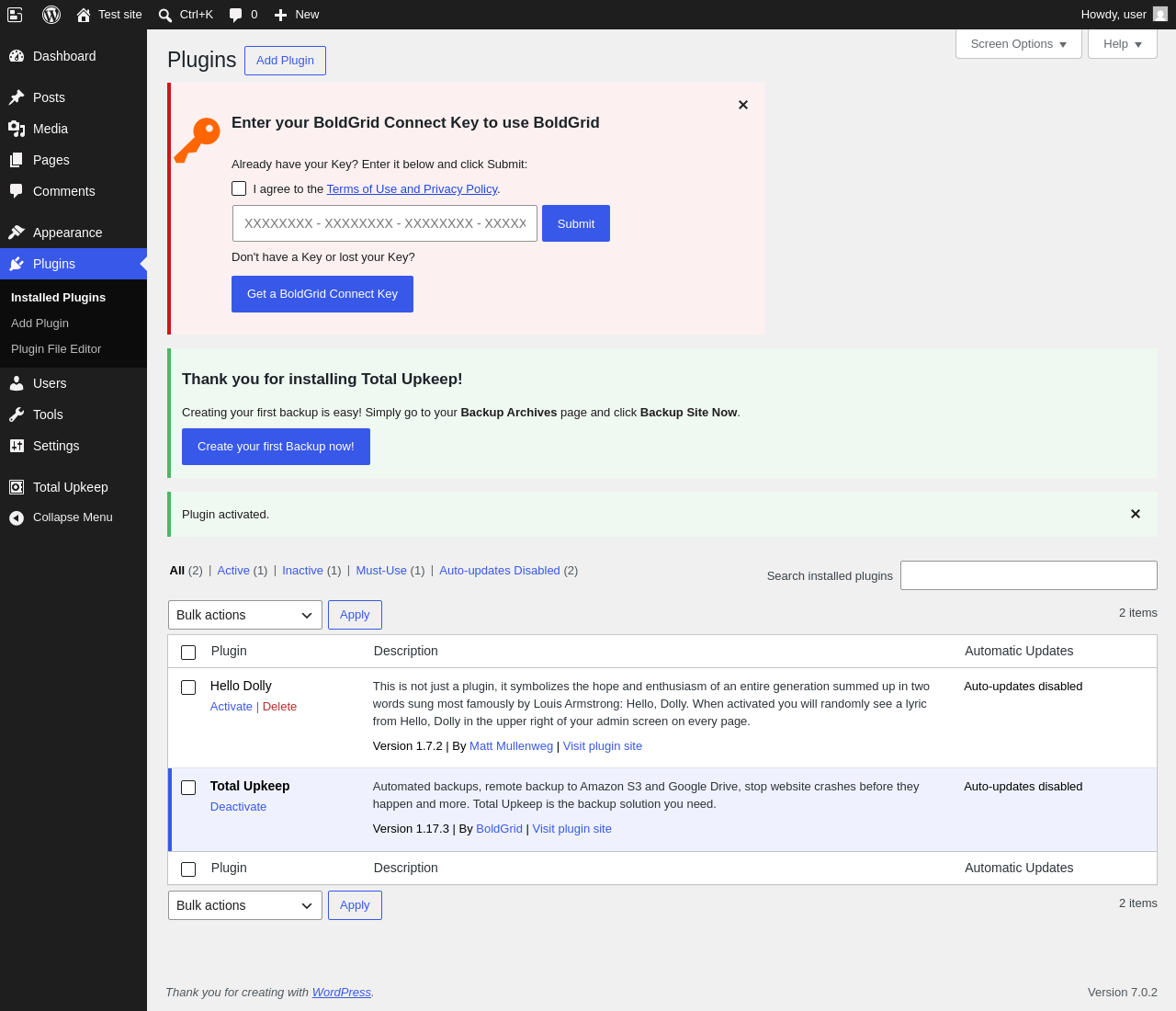This screenshot has width=1176, height=1011.
Task: Click the Howdy, user account label
Action: pos(1114,15)
